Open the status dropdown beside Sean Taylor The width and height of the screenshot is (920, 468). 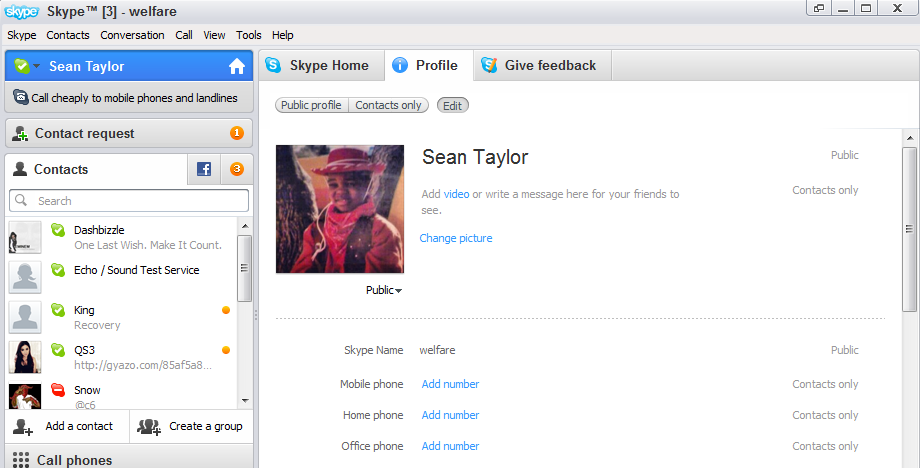(37, 66)
